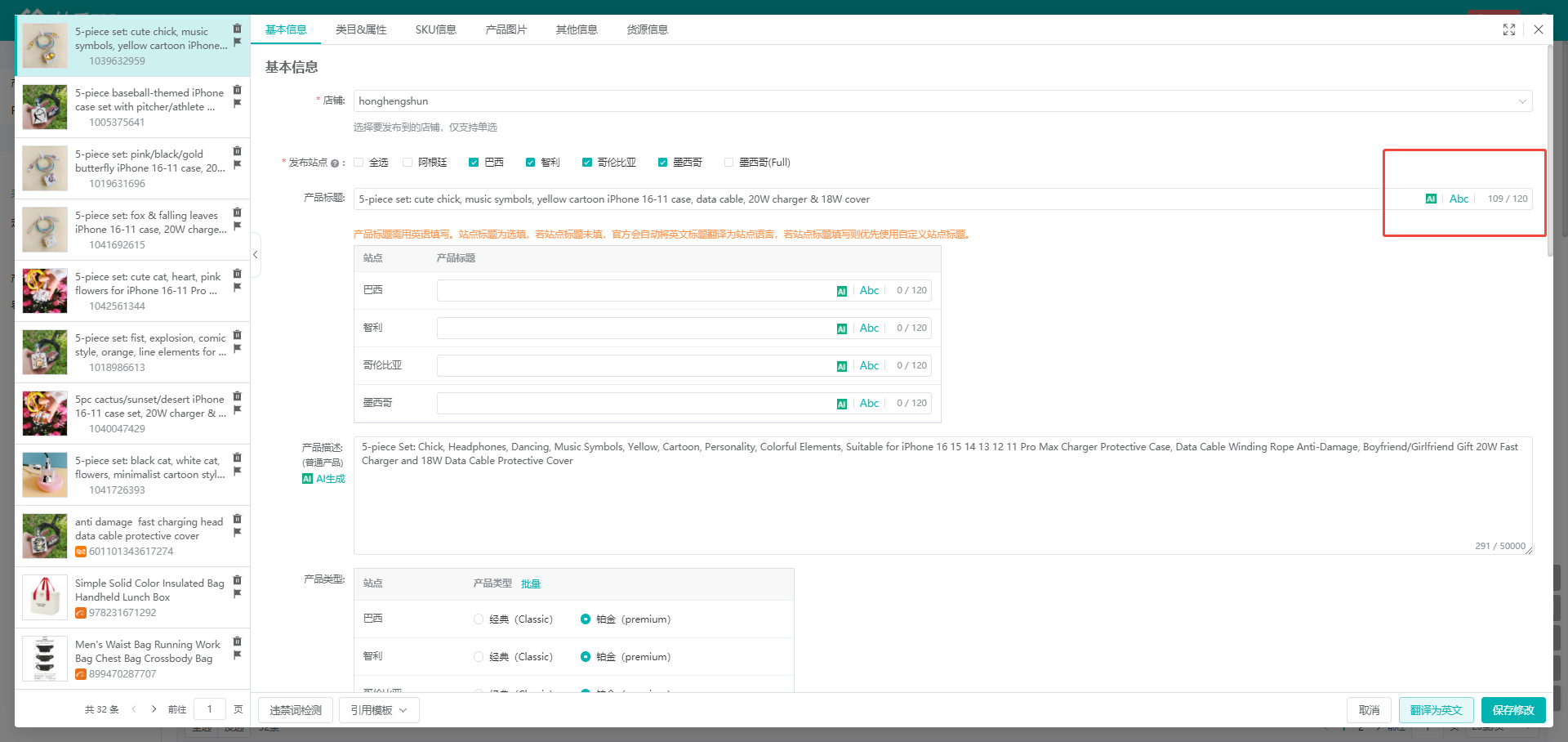This screenshot has height=742, width=1568.
Task: Enable the 阿根廷 site checkbox
Action: pyautogui.click(x=408, y=163)
